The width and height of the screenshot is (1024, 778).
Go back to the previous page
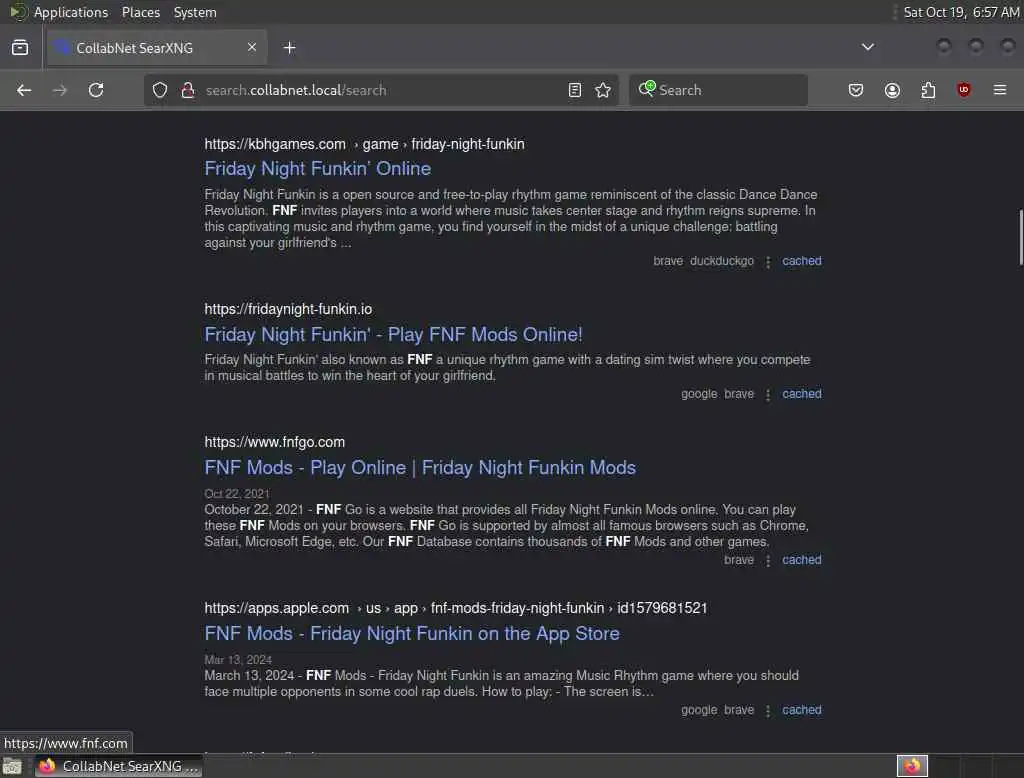(x=24, y=90)
